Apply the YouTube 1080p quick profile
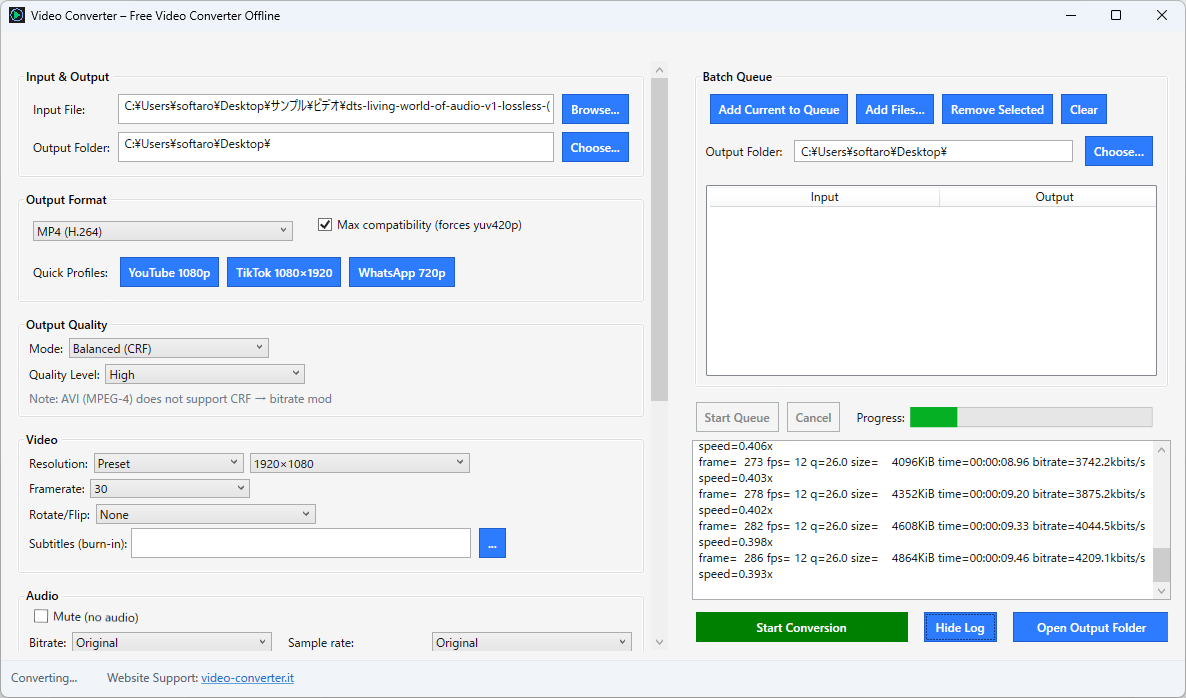 click(x=169, y=273)
